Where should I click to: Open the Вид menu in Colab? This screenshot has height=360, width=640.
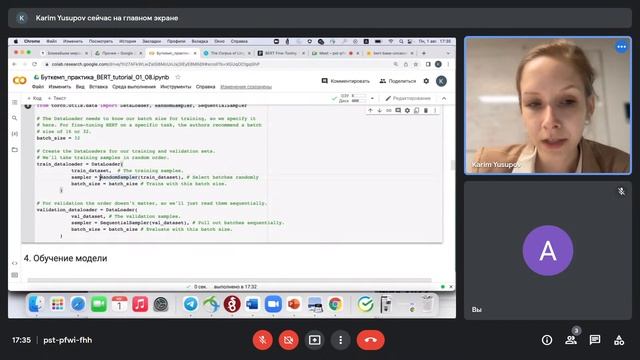pyautogui.click(x=80, y=87)
